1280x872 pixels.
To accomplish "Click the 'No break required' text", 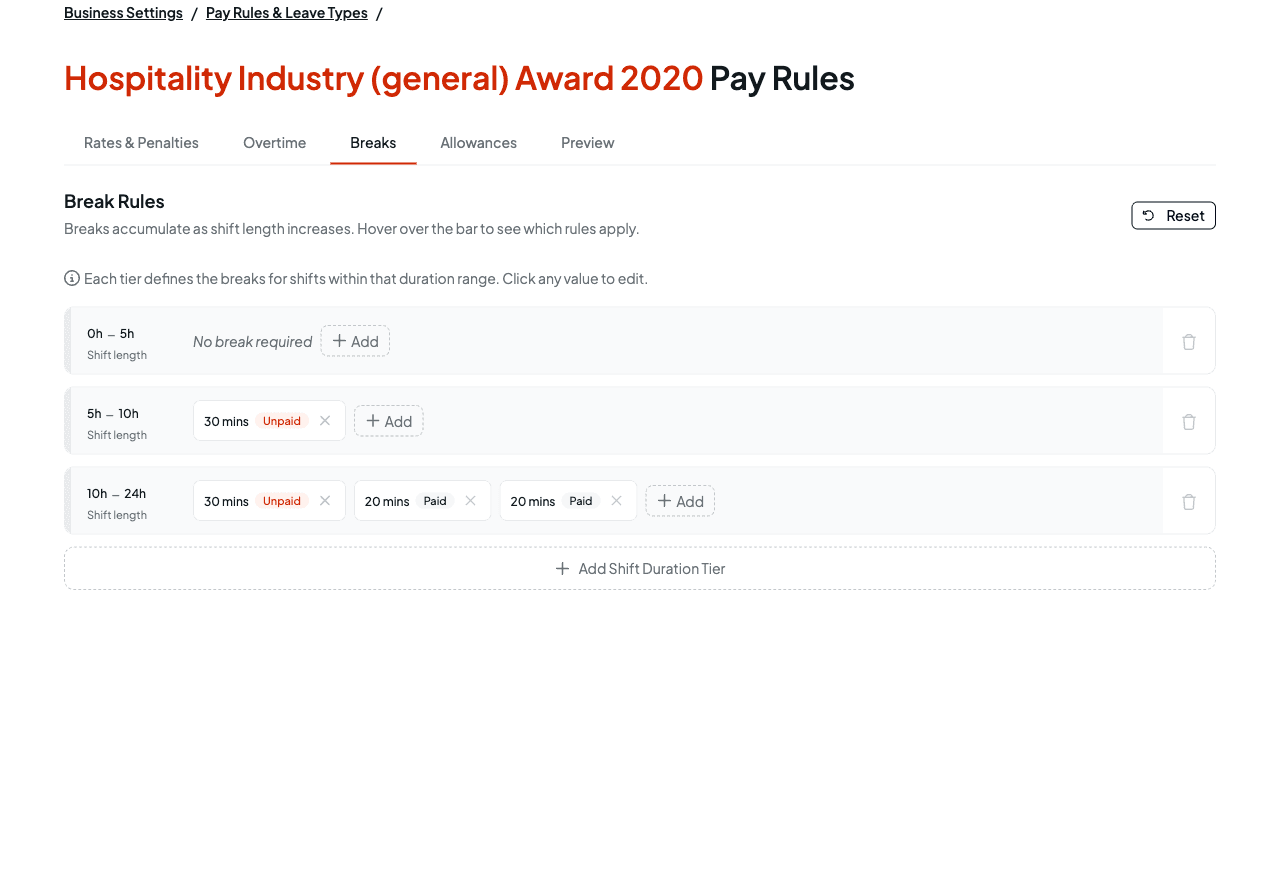I will click(x=253, y=342).
